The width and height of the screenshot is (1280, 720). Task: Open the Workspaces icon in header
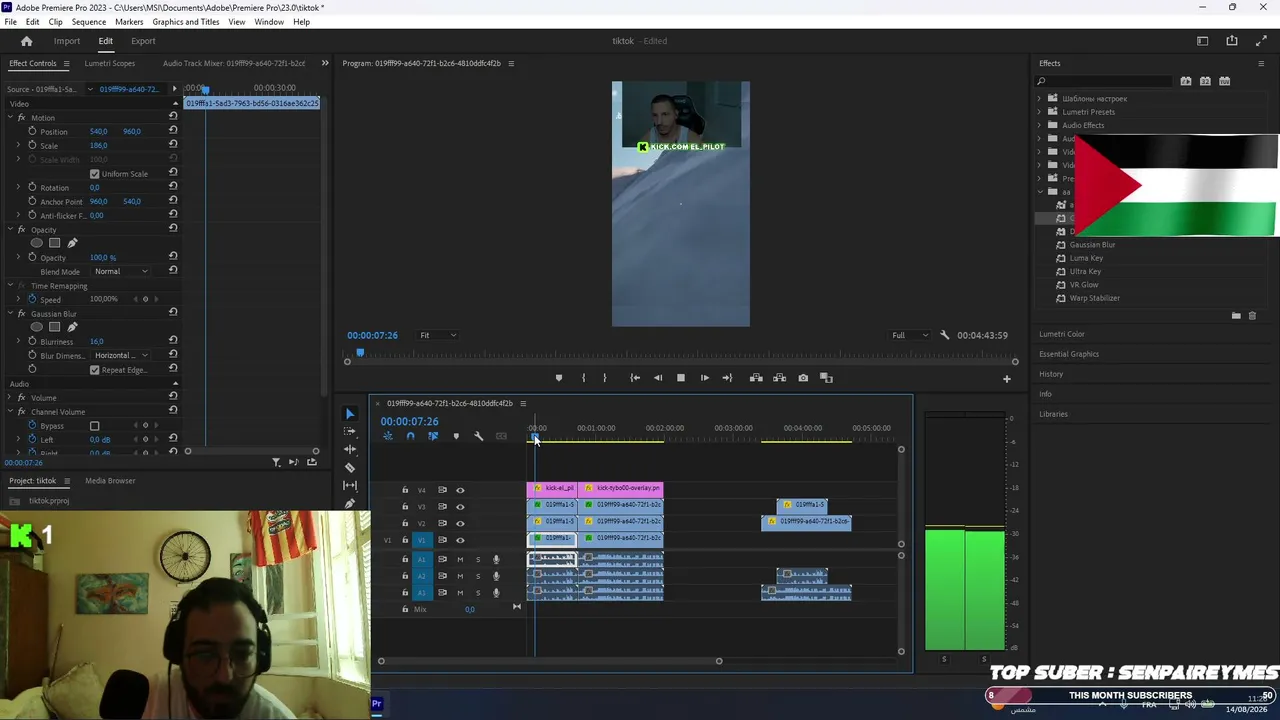1202,41
